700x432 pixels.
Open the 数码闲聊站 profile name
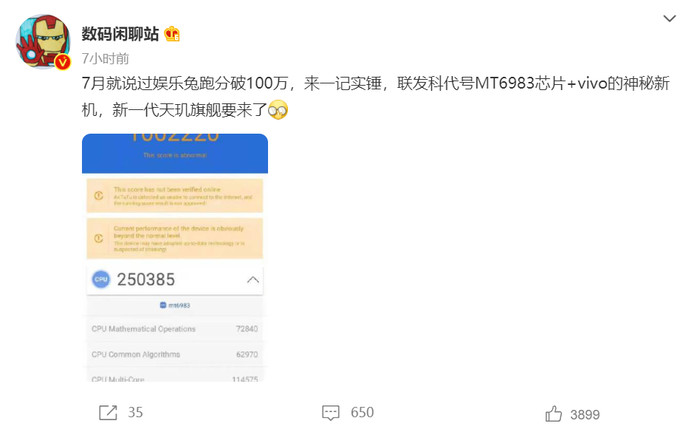[x=120, y=34]
